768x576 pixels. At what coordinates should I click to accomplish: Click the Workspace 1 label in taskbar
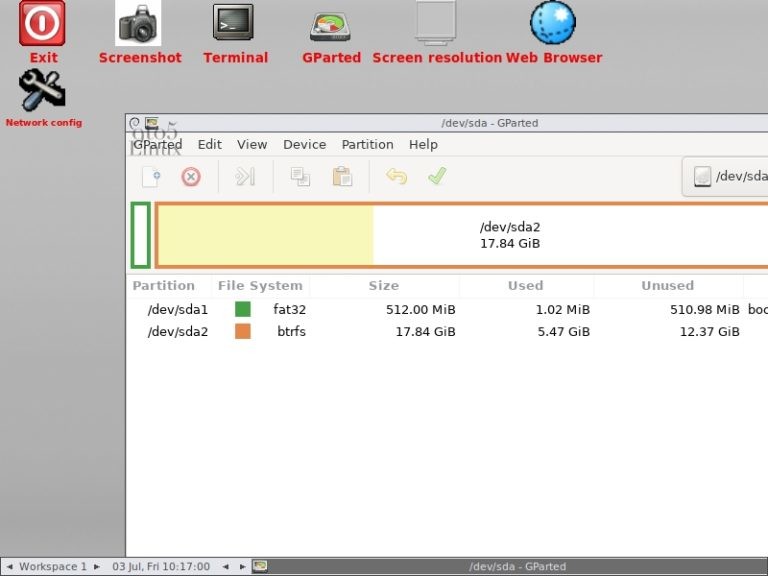(52, 567)
